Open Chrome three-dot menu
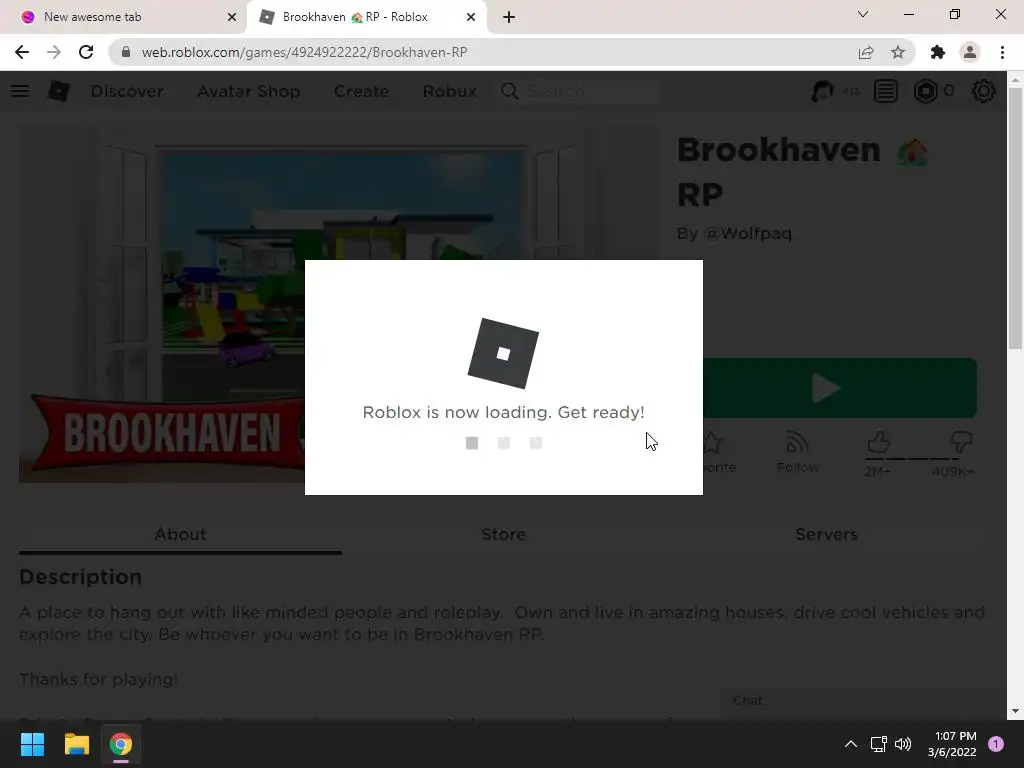Viewport: 1024px width, 768px height. pyautogui.click(x=1002, y=52)
